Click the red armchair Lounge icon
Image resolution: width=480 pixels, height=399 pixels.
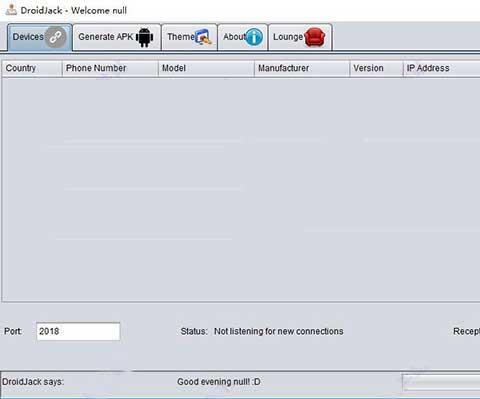tap(315, 37)
